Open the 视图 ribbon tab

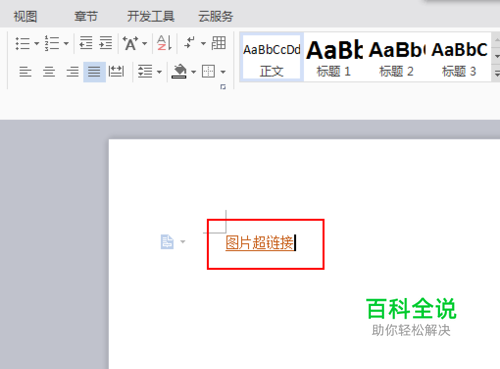tap(25, 16)
